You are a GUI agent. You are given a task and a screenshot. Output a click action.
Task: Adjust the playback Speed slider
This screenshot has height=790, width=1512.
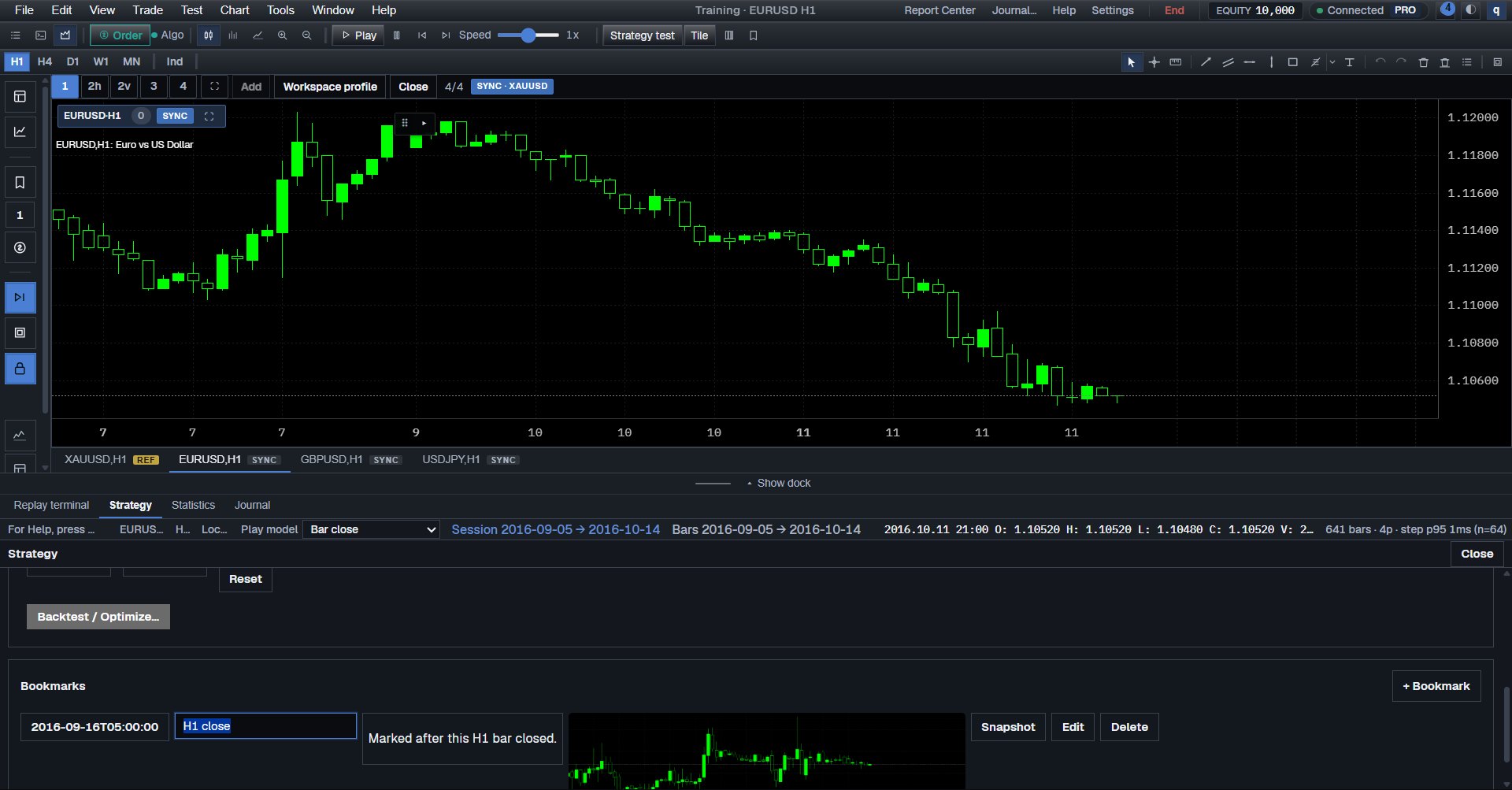click(528, 35)
